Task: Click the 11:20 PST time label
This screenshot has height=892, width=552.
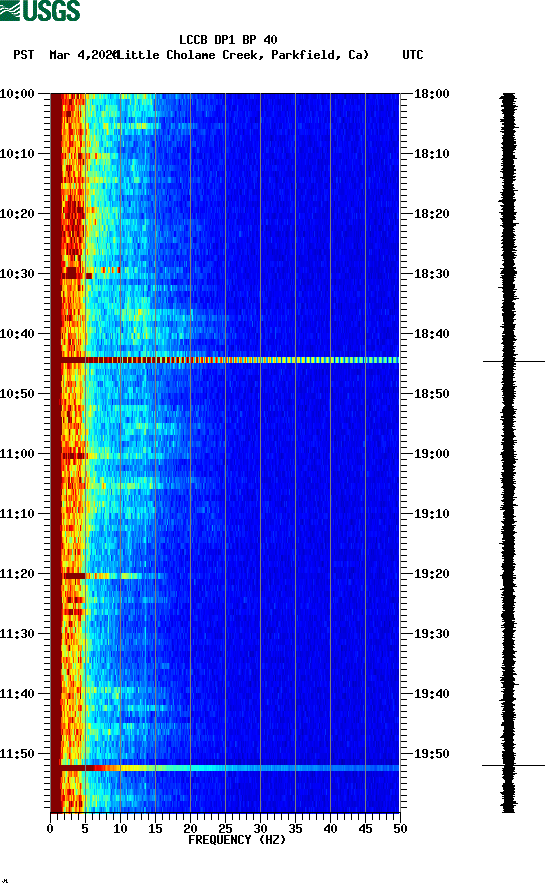Action: (x=17, y=574)
